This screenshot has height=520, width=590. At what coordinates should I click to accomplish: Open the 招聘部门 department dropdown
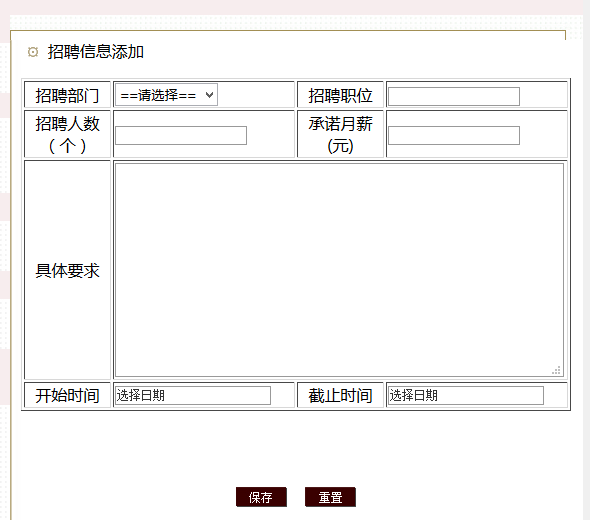[166, 95]
